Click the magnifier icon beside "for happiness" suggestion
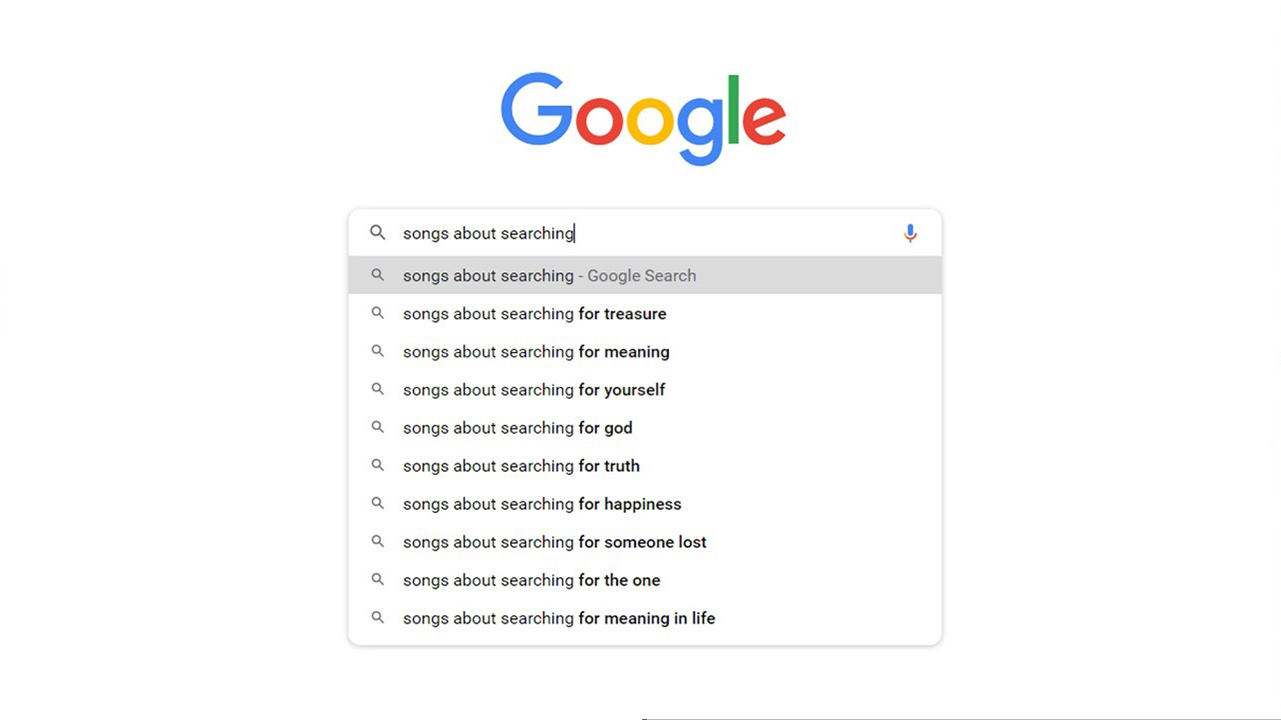Screen dimensions: 1281x720 [x=377, y=503]
